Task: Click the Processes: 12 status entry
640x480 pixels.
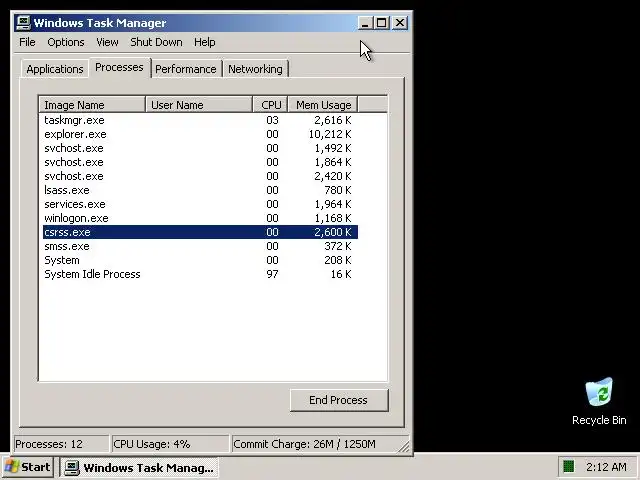Action: 61,444
